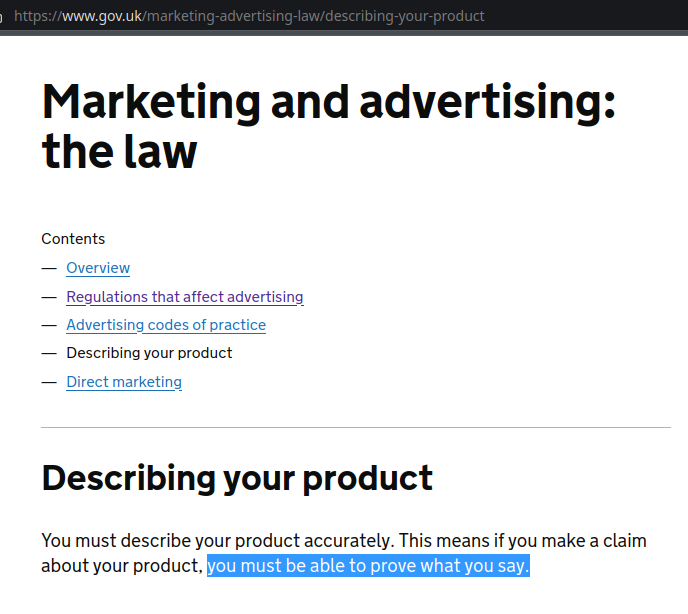
Task: Click the horizontal divider below the contents list
Action: (355, 428)
